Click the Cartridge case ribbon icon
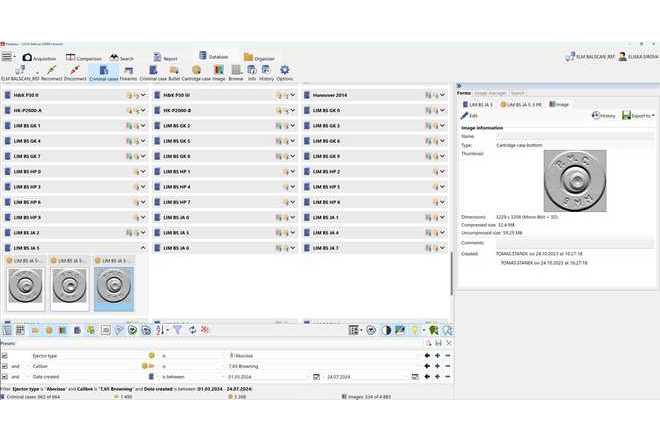Viewport: 660px width, 440px height. (196, 72)
